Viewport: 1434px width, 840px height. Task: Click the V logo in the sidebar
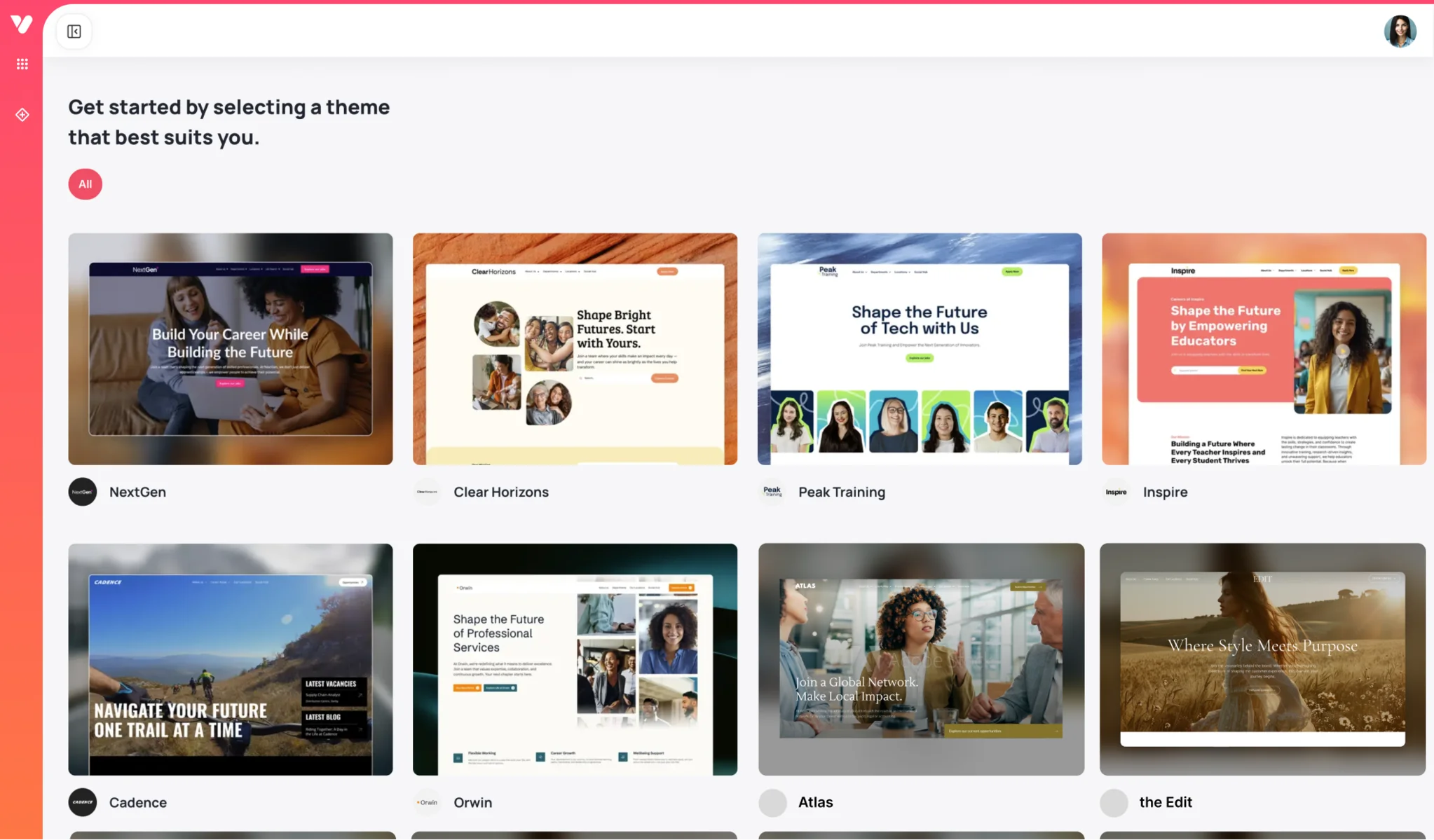click(x=22, y=25)
